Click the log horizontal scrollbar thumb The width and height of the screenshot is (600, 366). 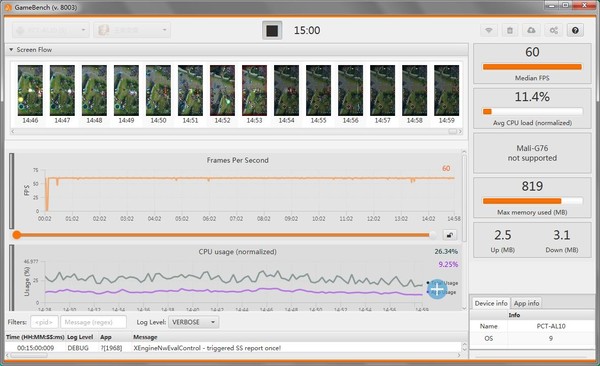(29, 355)
